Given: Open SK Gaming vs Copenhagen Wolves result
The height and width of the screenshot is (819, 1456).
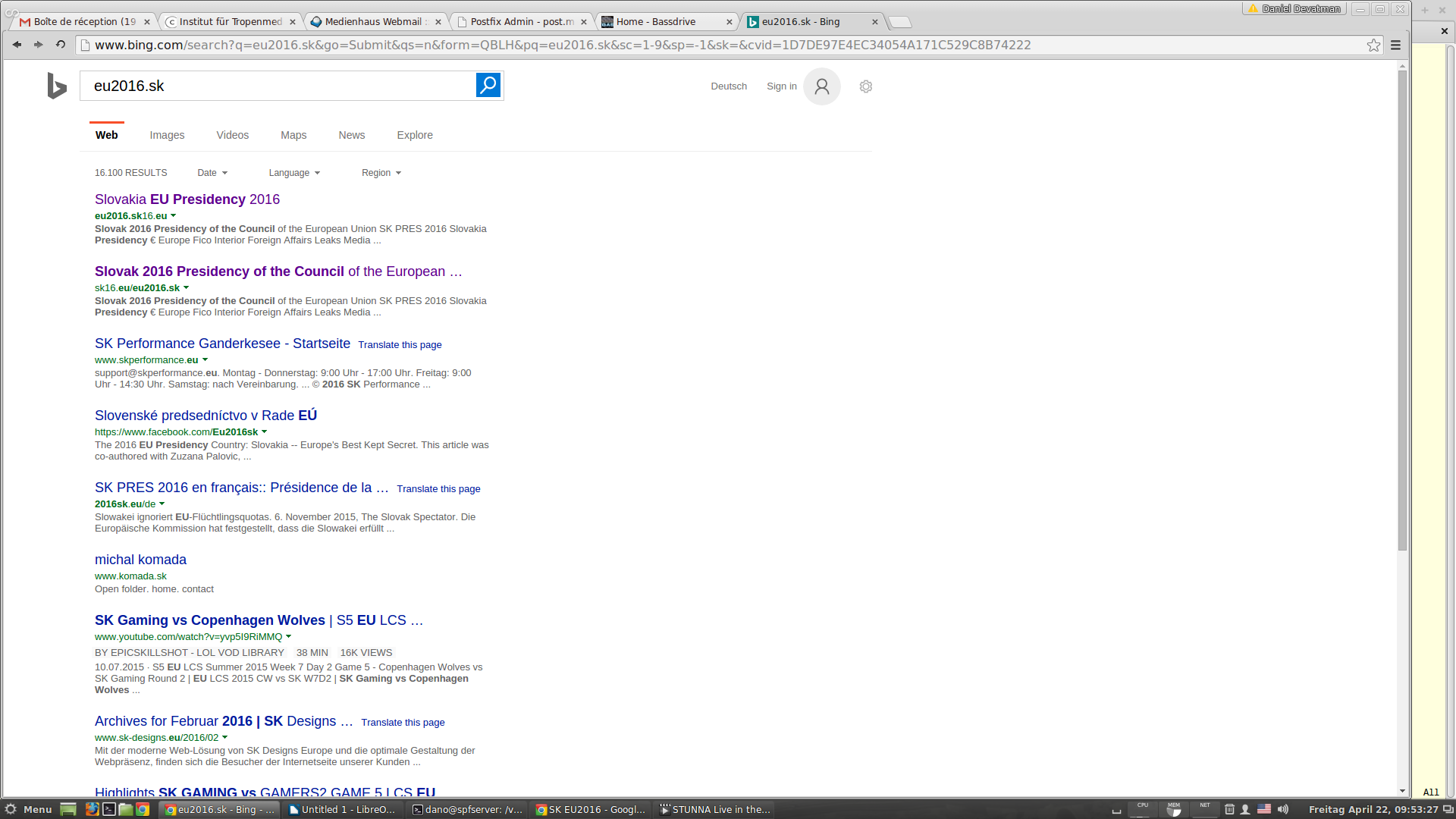Looking at the screenshot, I should tap(259, 620).
